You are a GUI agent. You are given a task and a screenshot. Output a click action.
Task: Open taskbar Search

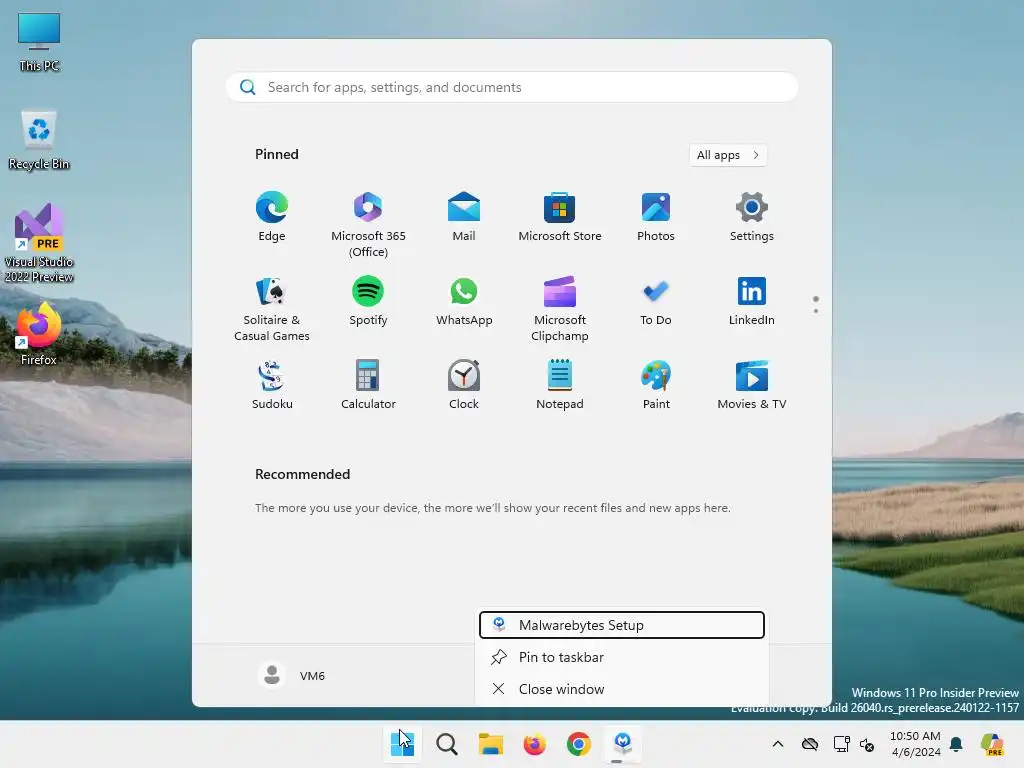[447, 744]
